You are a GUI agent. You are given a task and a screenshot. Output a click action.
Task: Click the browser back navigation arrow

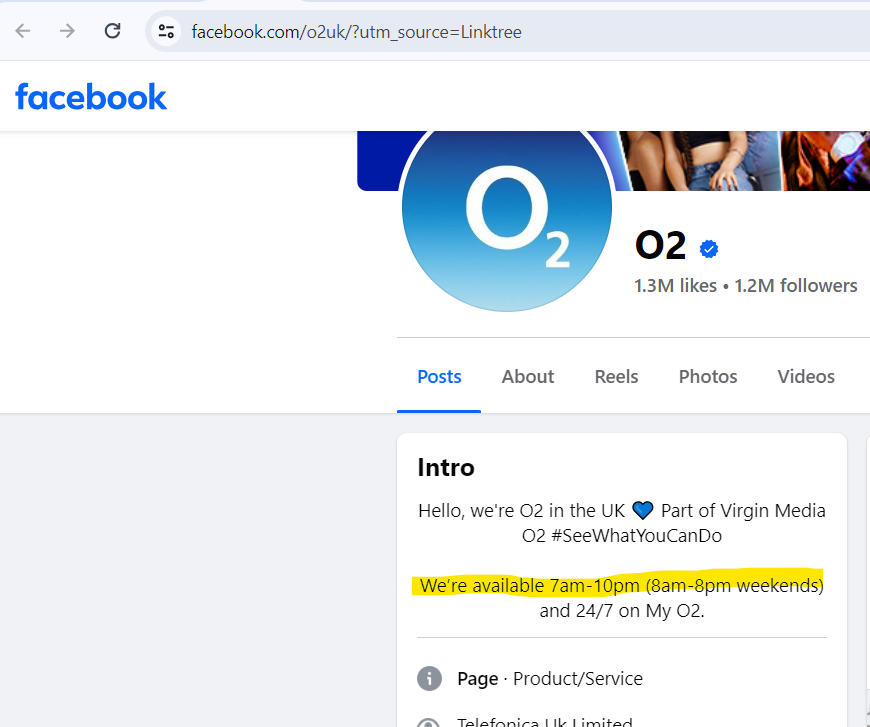point(22,30)
